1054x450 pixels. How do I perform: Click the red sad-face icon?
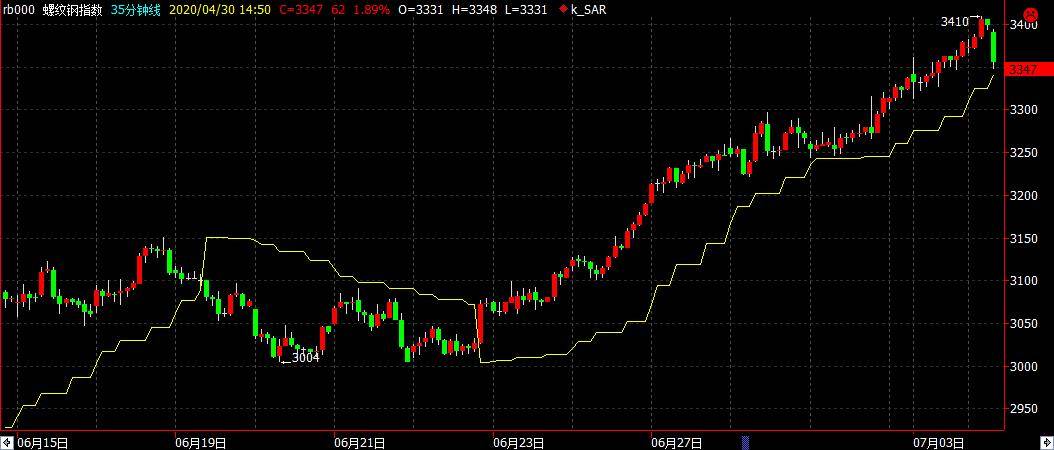click(x=1029, y=13)
